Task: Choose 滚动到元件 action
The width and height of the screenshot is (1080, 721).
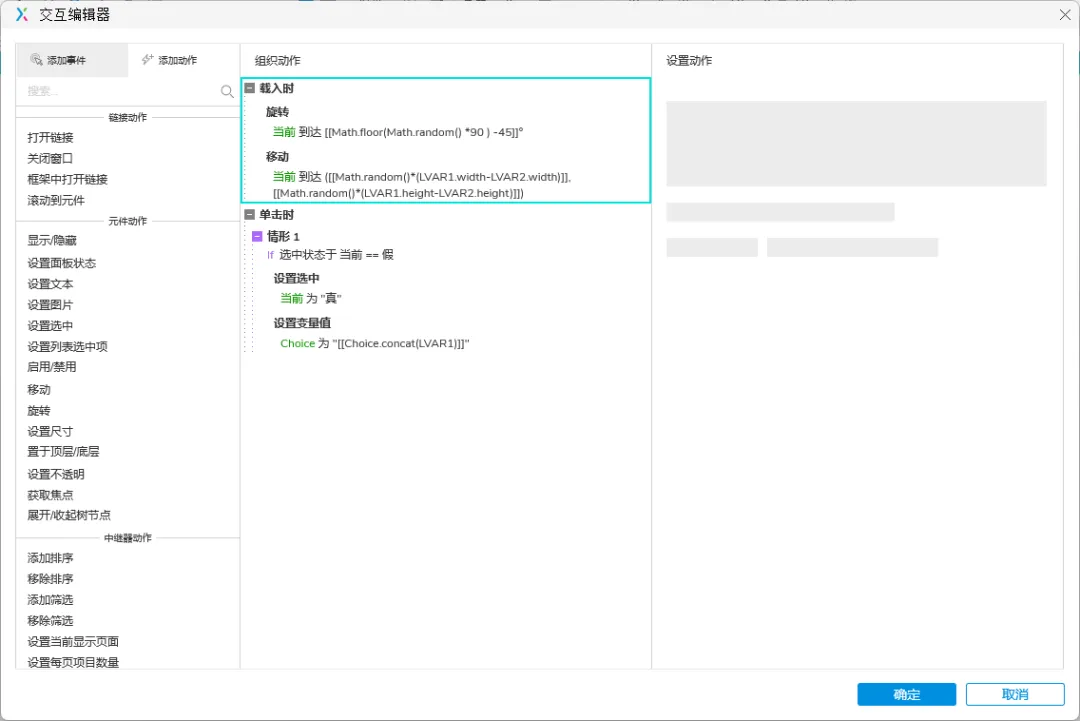Action: pyautogui.click(x=56, y=200)
